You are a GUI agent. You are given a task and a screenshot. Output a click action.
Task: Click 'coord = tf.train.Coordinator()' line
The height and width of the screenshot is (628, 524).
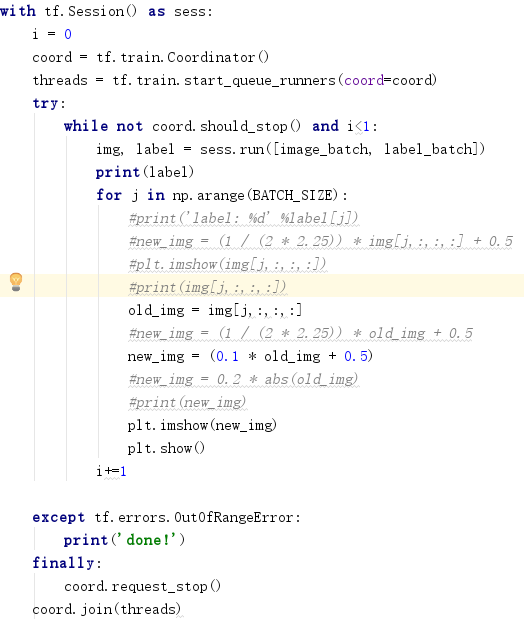(151, 57)
